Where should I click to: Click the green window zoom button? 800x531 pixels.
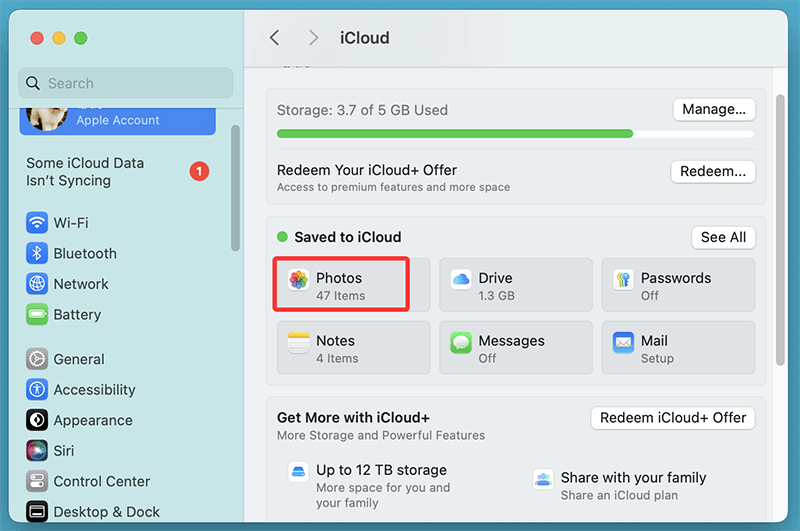tap(81, 38)
